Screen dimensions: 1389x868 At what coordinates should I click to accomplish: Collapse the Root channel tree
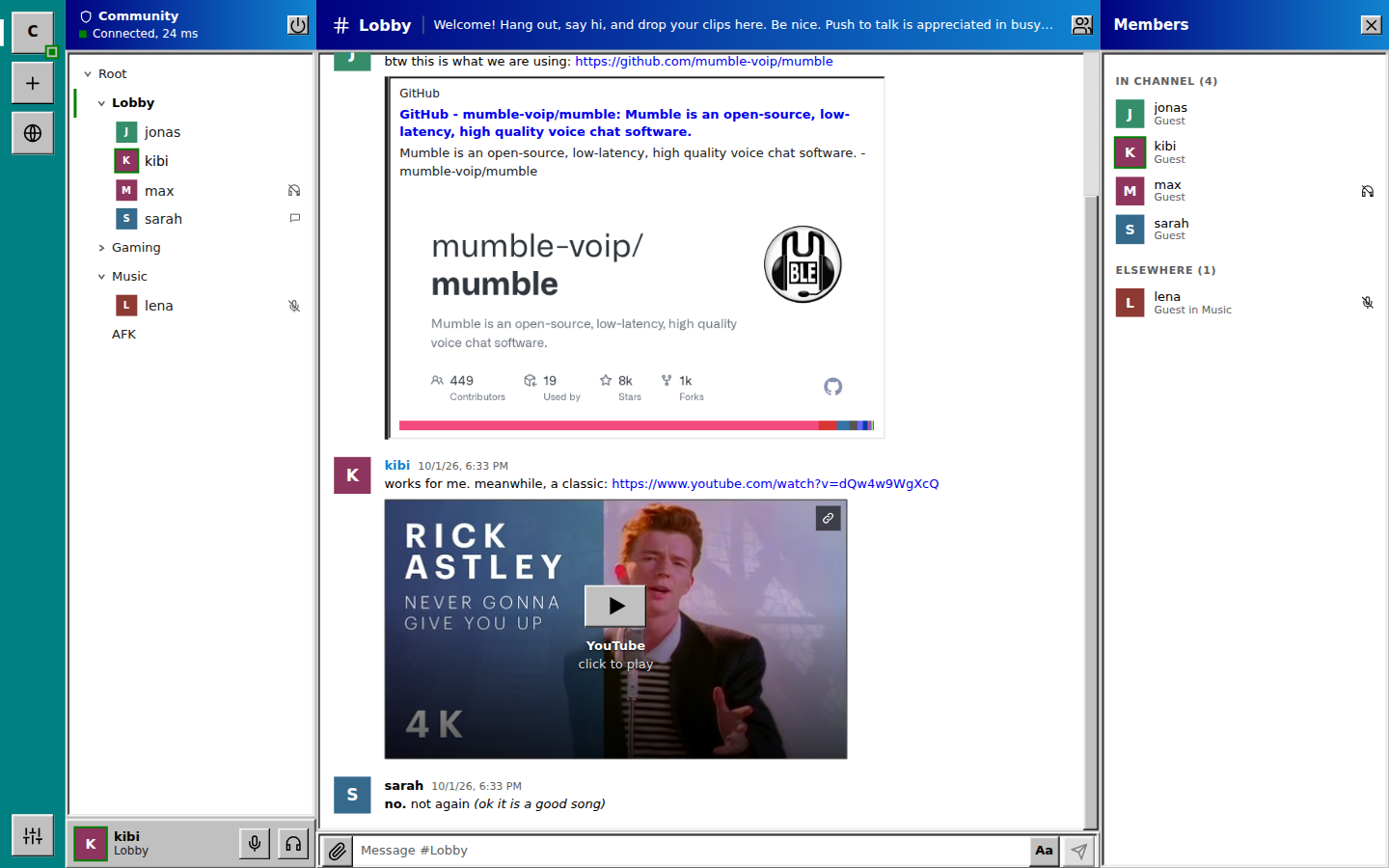88,74
